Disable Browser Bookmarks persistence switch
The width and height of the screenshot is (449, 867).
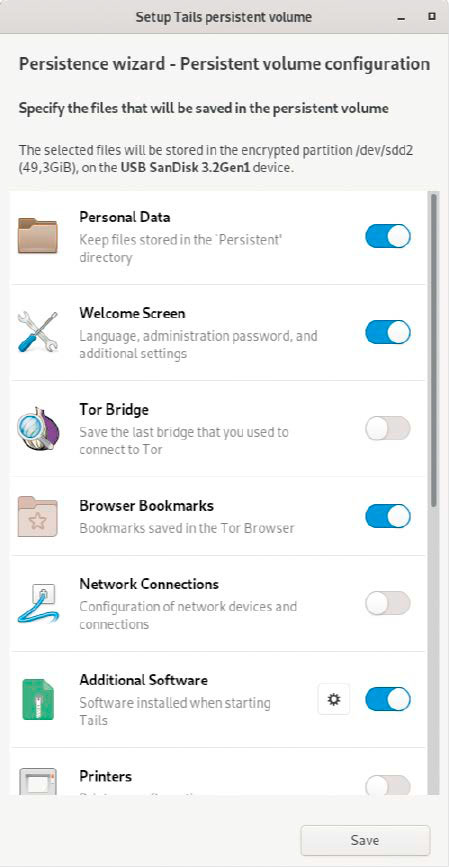(388, 516)
